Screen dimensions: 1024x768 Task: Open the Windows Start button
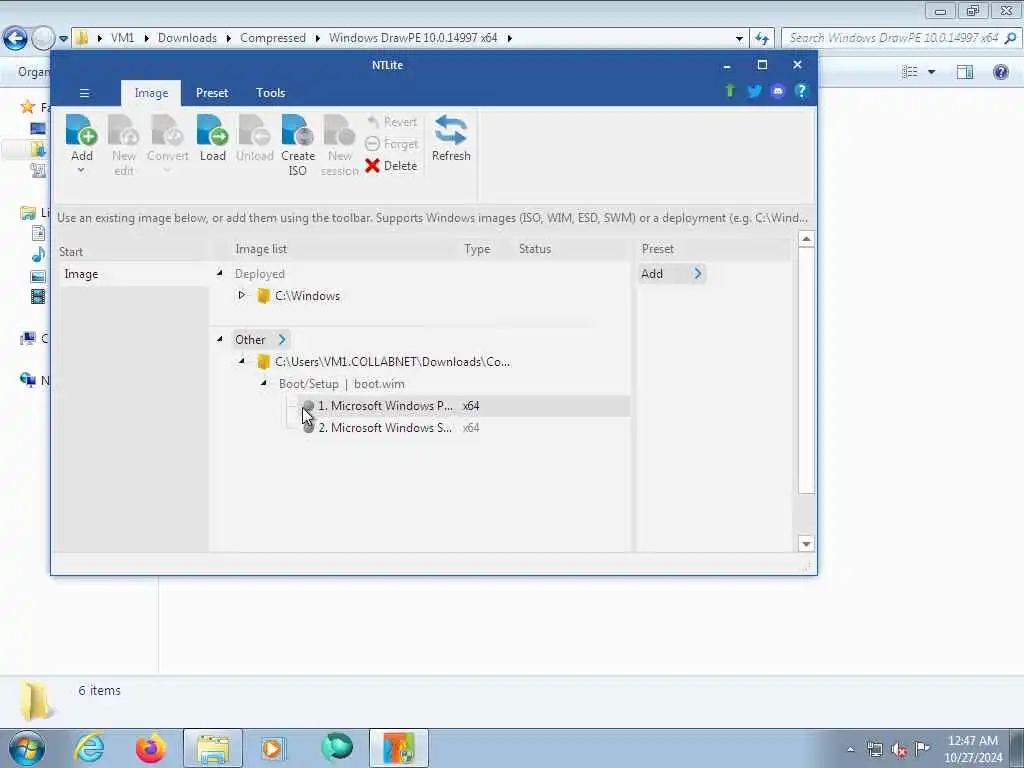(26, 748)
